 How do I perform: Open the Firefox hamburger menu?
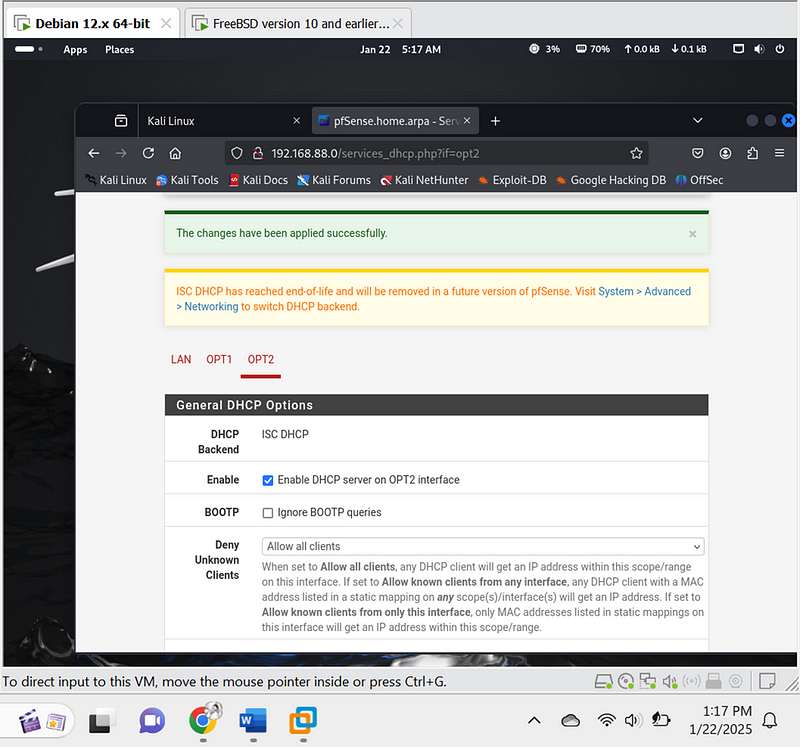(x=780, y=153)
